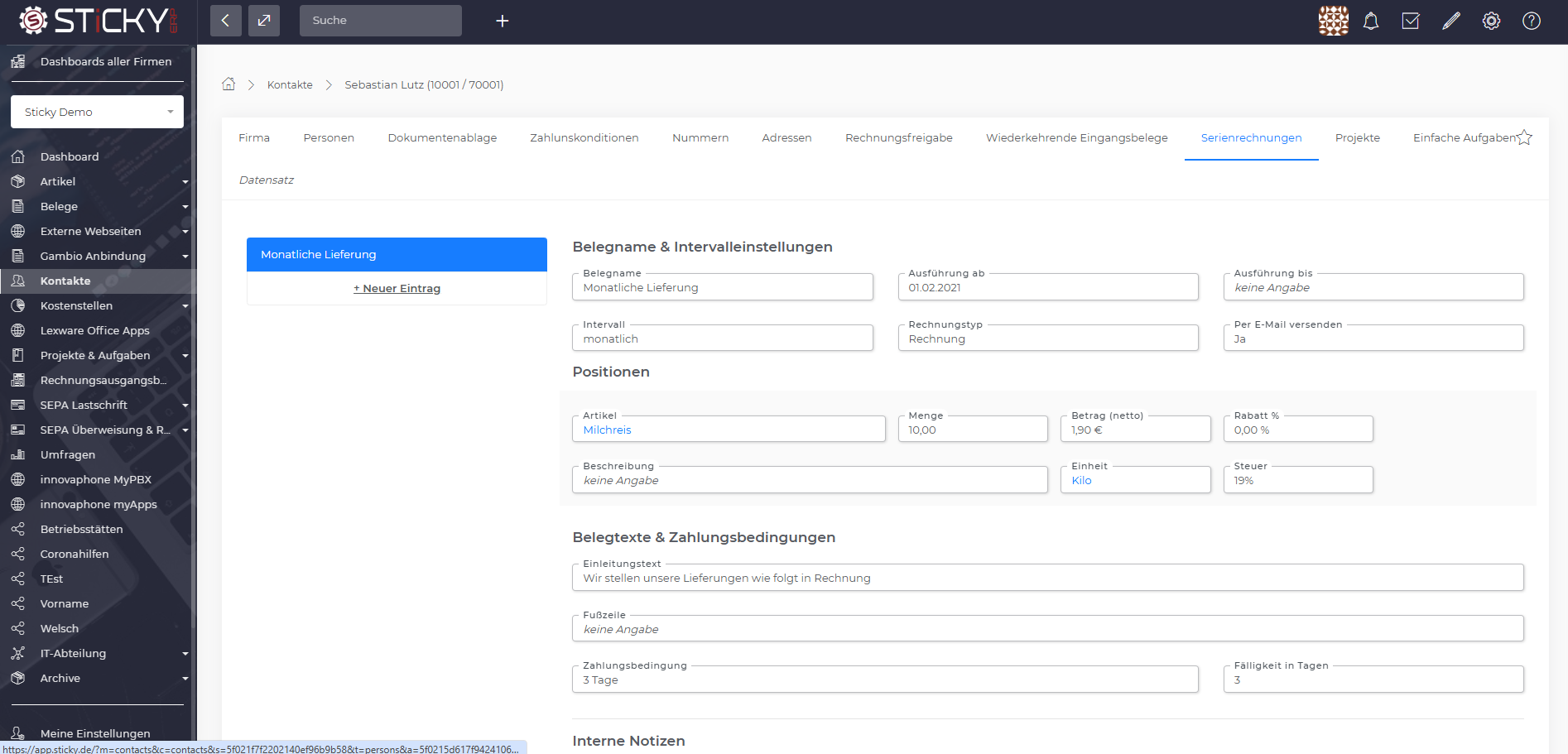Open the Rechnungsfreigabe tab

coord(899,137)
